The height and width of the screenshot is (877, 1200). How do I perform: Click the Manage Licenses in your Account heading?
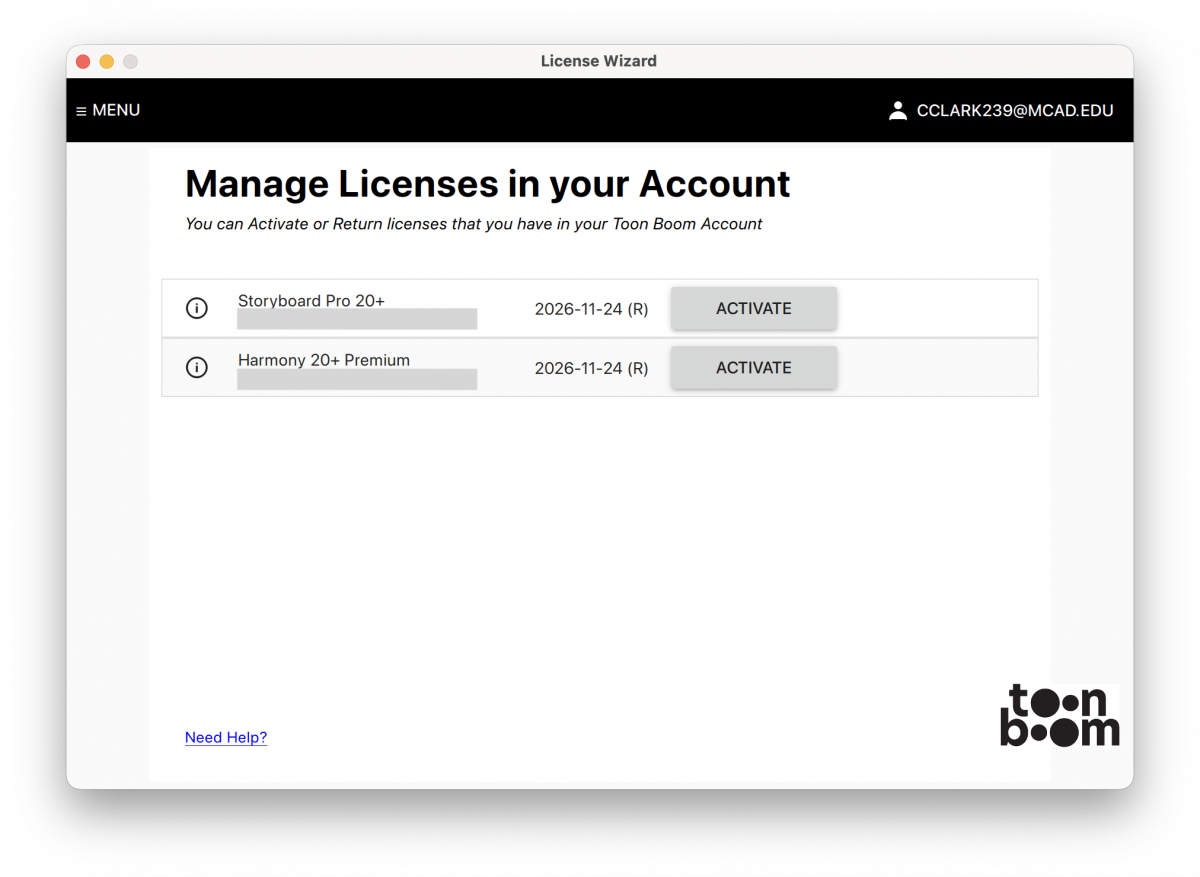[488, 184]
